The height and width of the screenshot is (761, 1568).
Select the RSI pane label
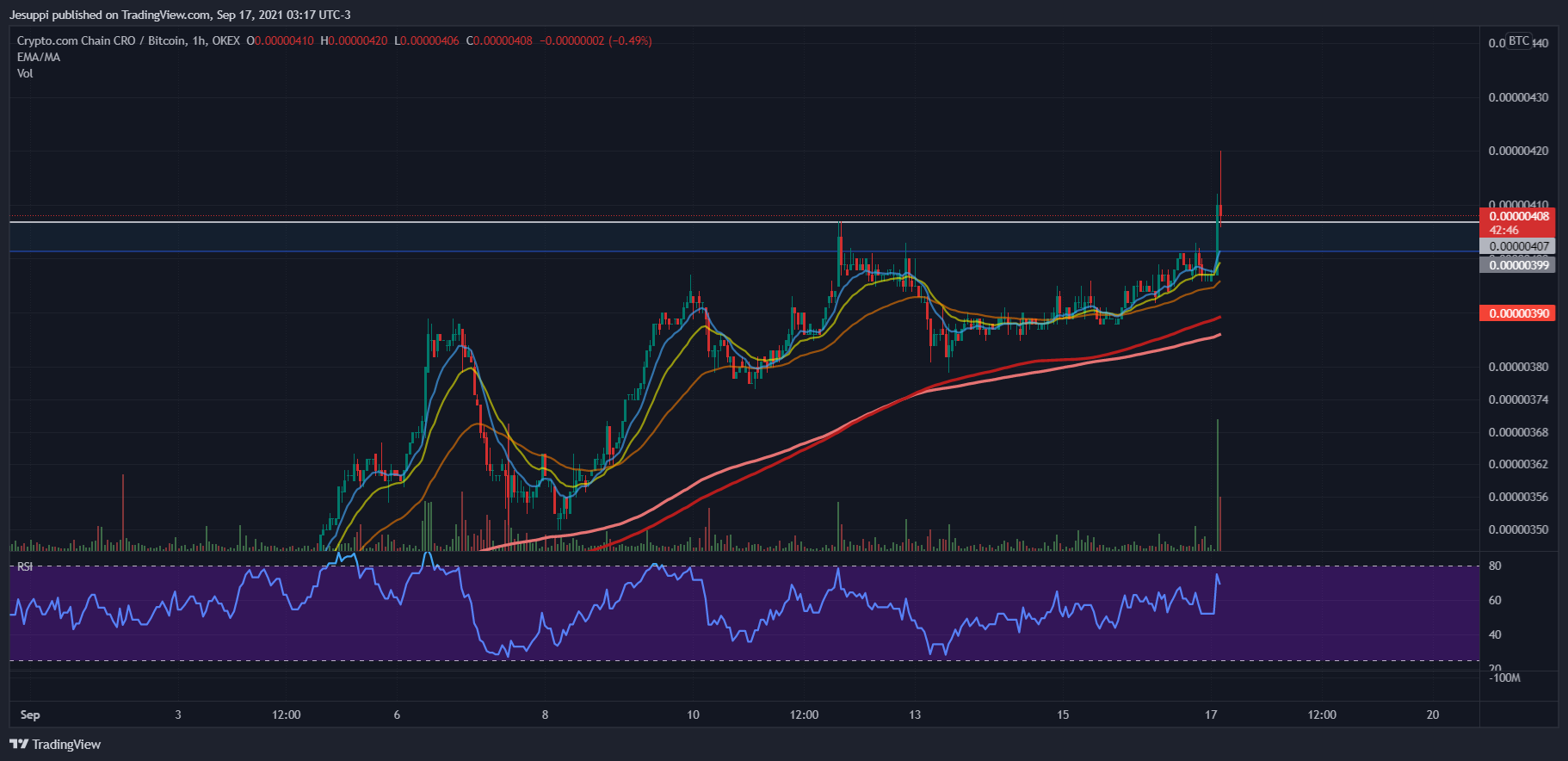click(x=25, y=566)
